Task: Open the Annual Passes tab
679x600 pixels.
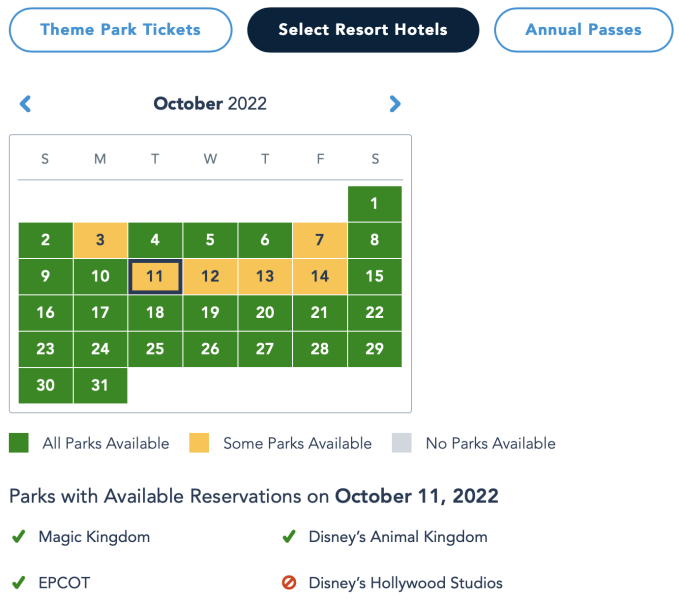Action: (583, 30)
